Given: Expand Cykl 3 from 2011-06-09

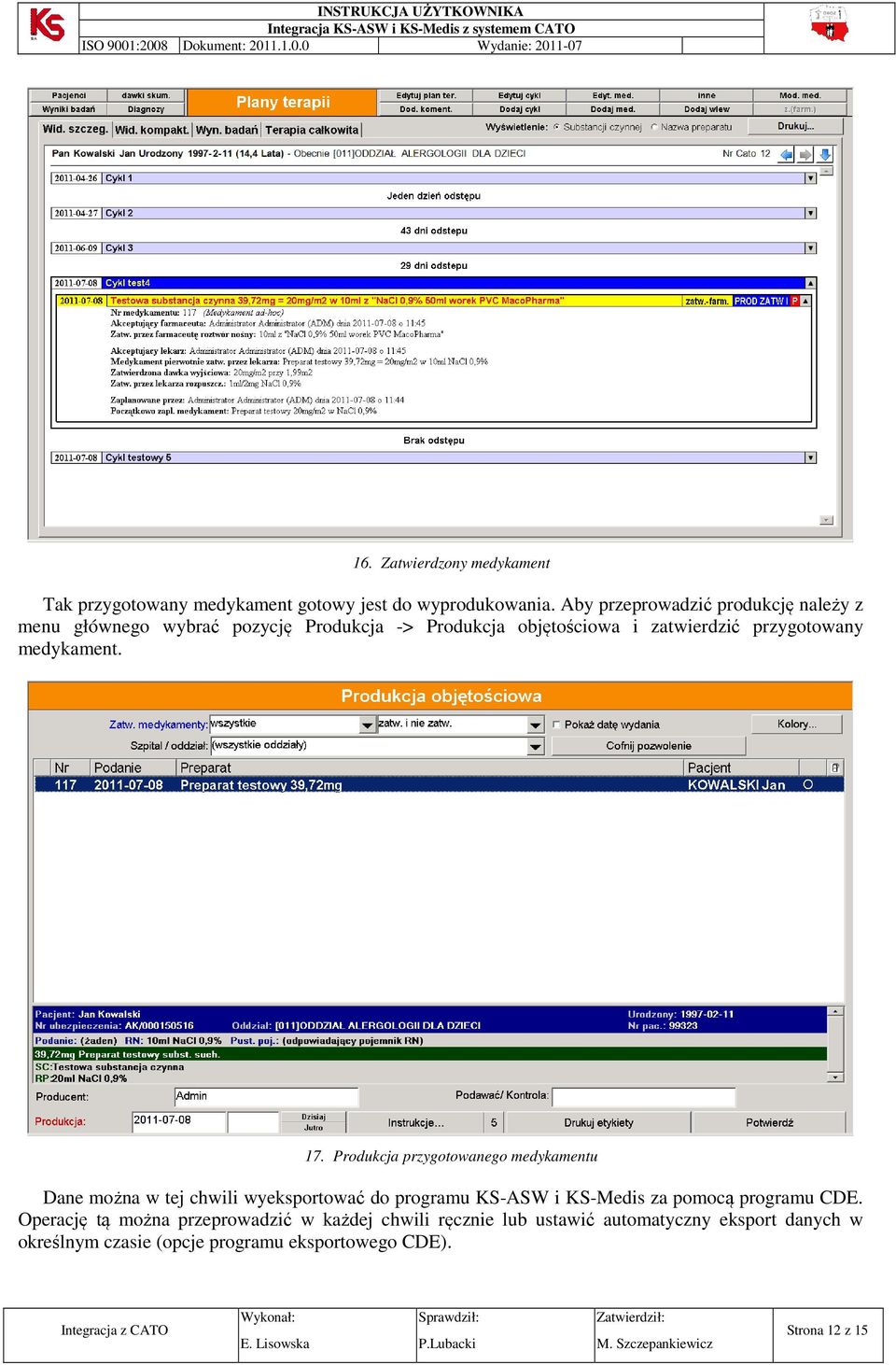Looking at the screenshot, I should 810,248.
